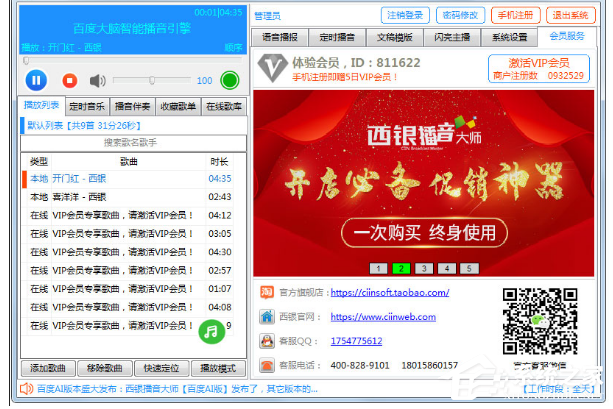Click the 移除歌曲 button
The height and width of the screenshot is (409, 613).
tap(104, 368)
